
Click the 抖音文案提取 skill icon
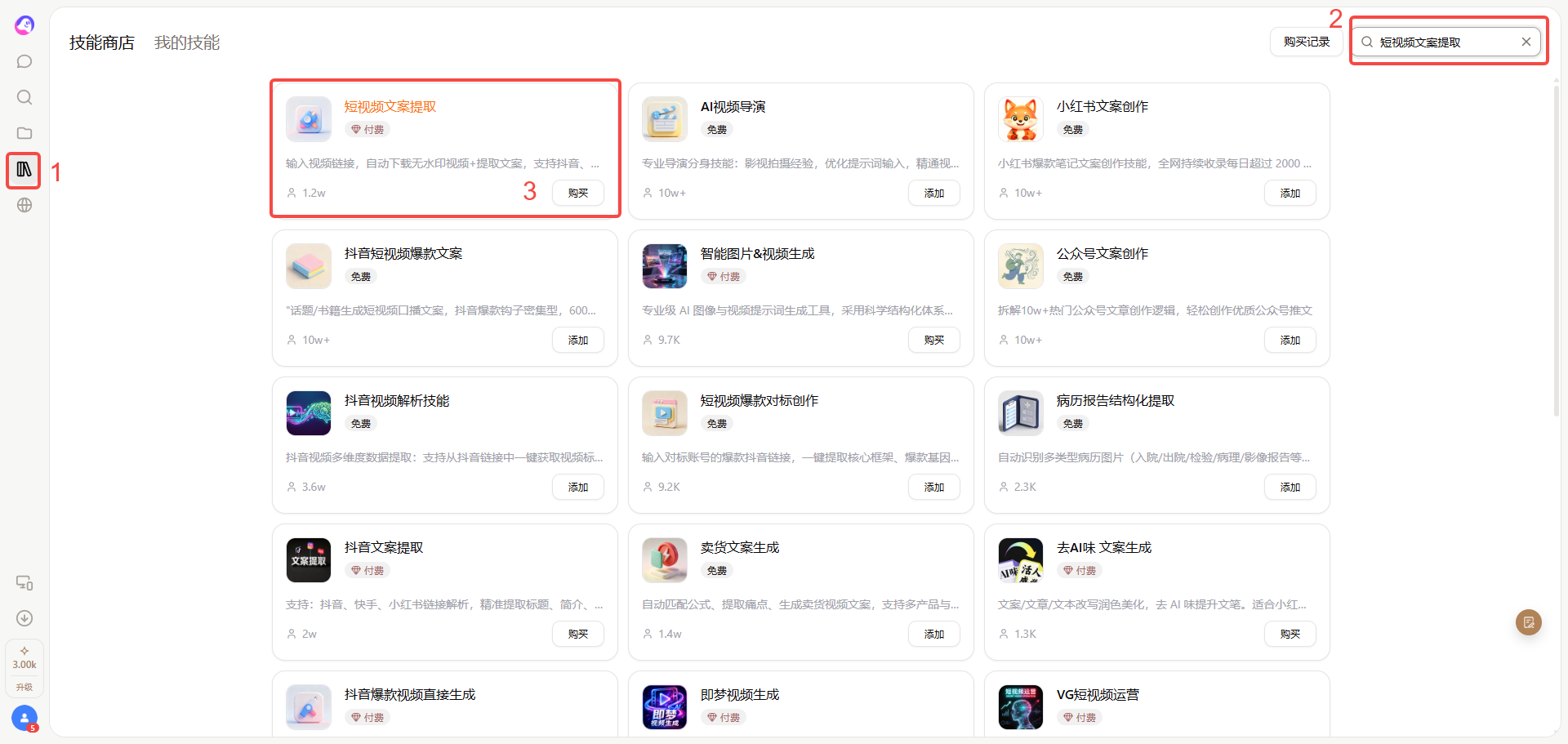(309, 560)
